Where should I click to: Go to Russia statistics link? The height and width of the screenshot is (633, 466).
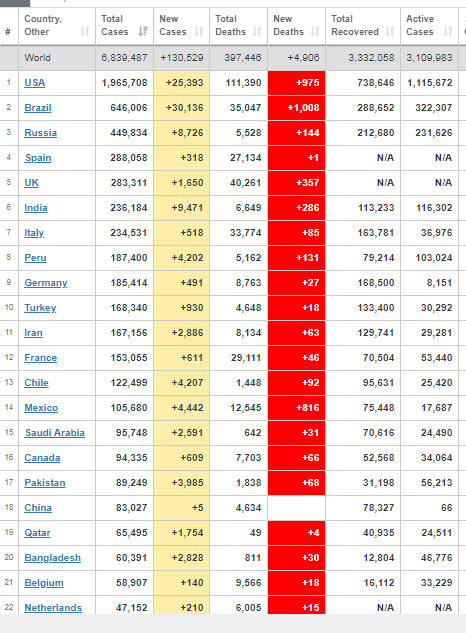[40, 133]
